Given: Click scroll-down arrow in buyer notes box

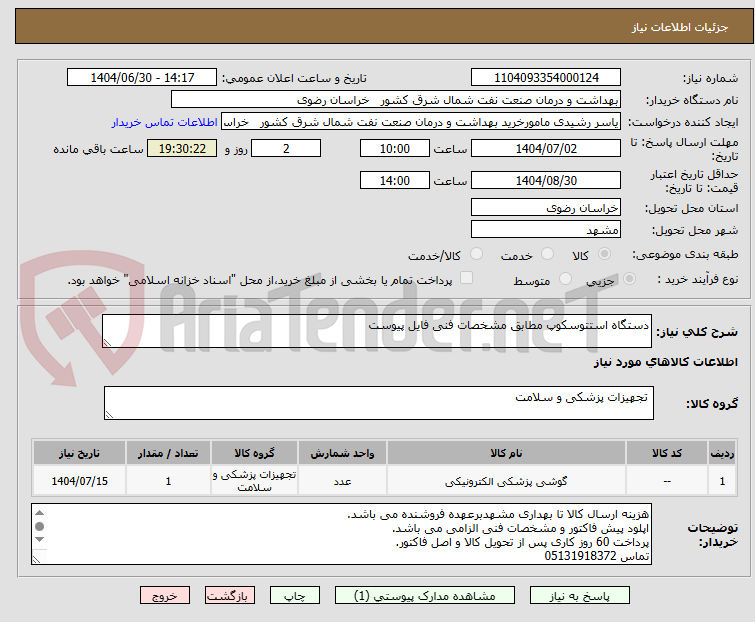Looking at the screenshot, I should coord(39,540).
